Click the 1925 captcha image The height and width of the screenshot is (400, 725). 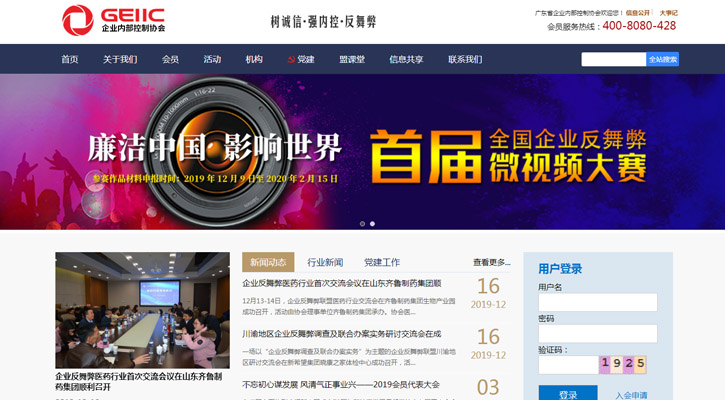pos(622,364)
